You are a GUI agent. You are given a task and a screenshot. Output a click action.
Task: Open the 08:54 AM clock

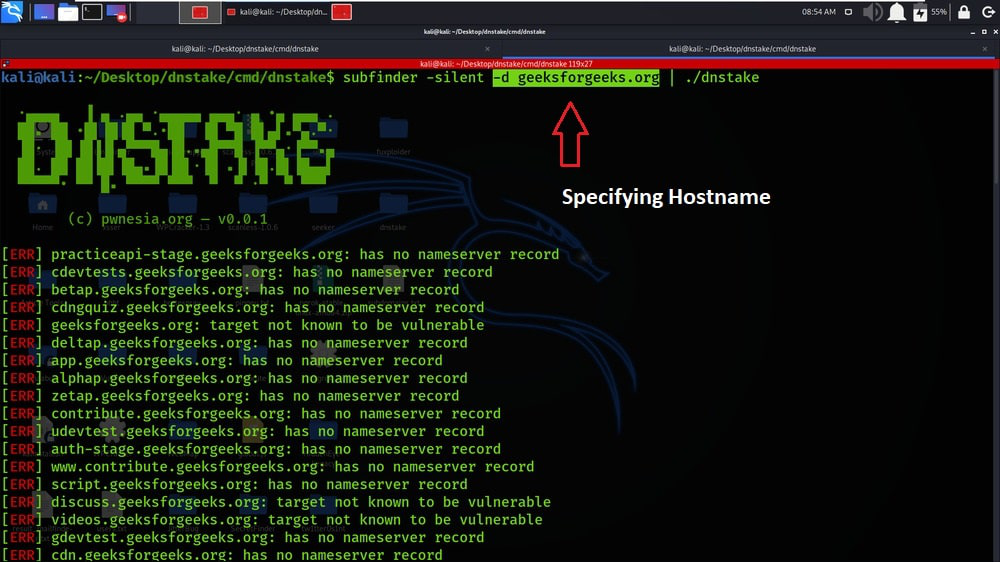pyautogui.click(x=818, y=12)
